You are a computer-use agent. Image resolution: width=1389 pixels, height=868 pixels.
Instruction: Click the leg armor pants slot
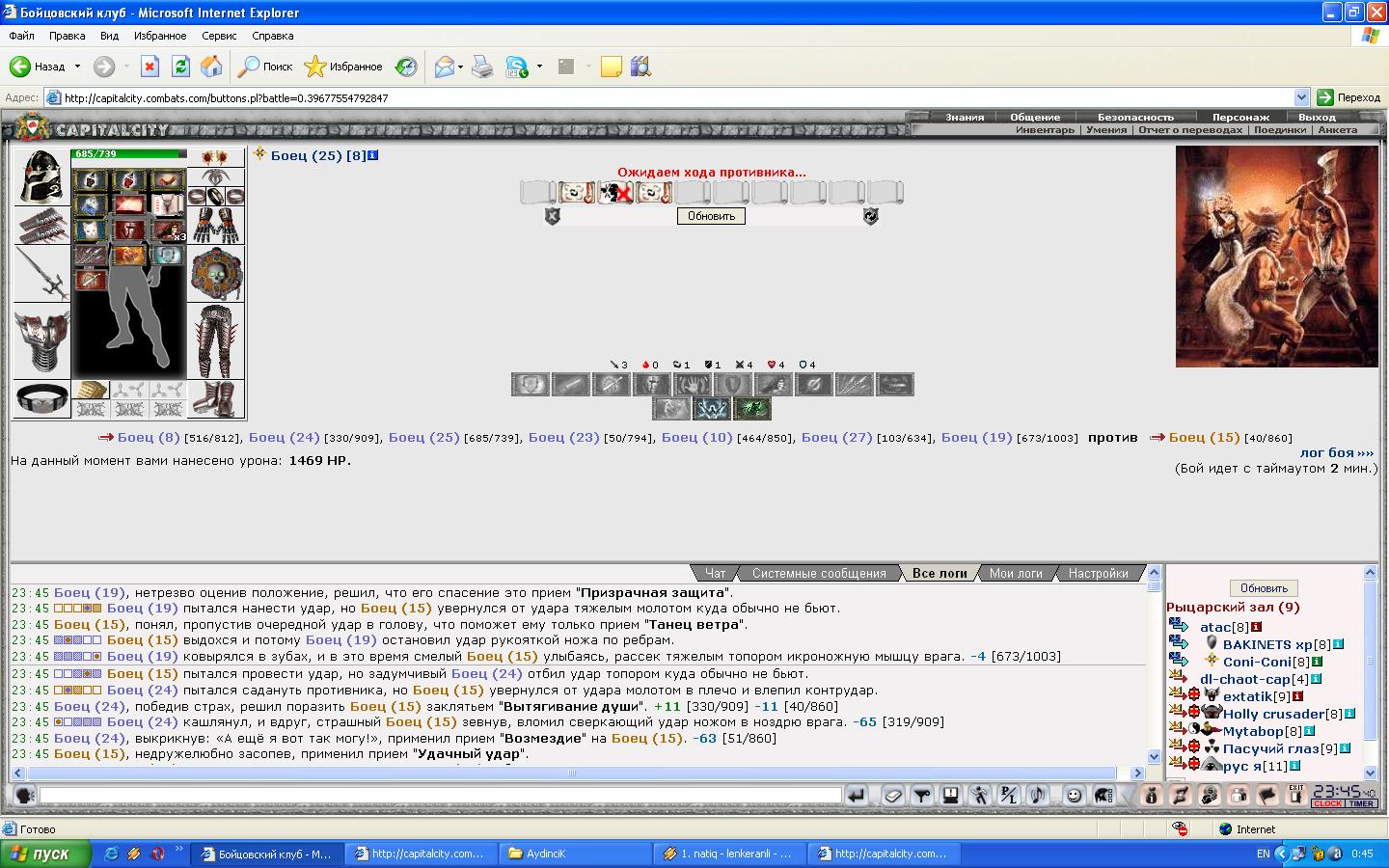[x=216, y=341]
